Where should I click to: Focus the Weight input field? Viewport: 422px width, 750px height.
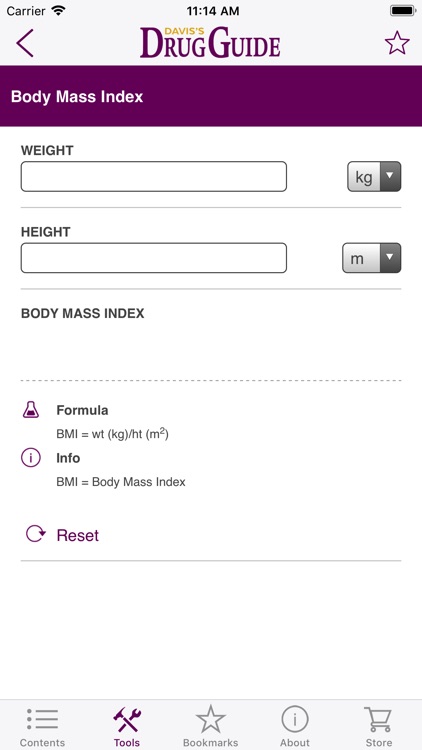[x=154, y=176]
